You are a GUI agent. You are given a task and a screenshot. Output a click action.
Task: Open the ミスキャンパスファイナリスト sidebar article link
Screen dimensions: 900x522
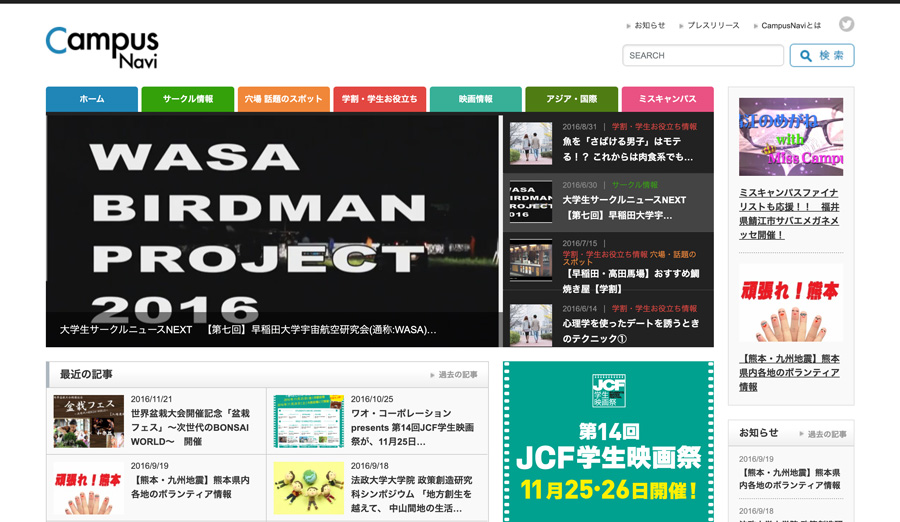[x=789, y=213]
